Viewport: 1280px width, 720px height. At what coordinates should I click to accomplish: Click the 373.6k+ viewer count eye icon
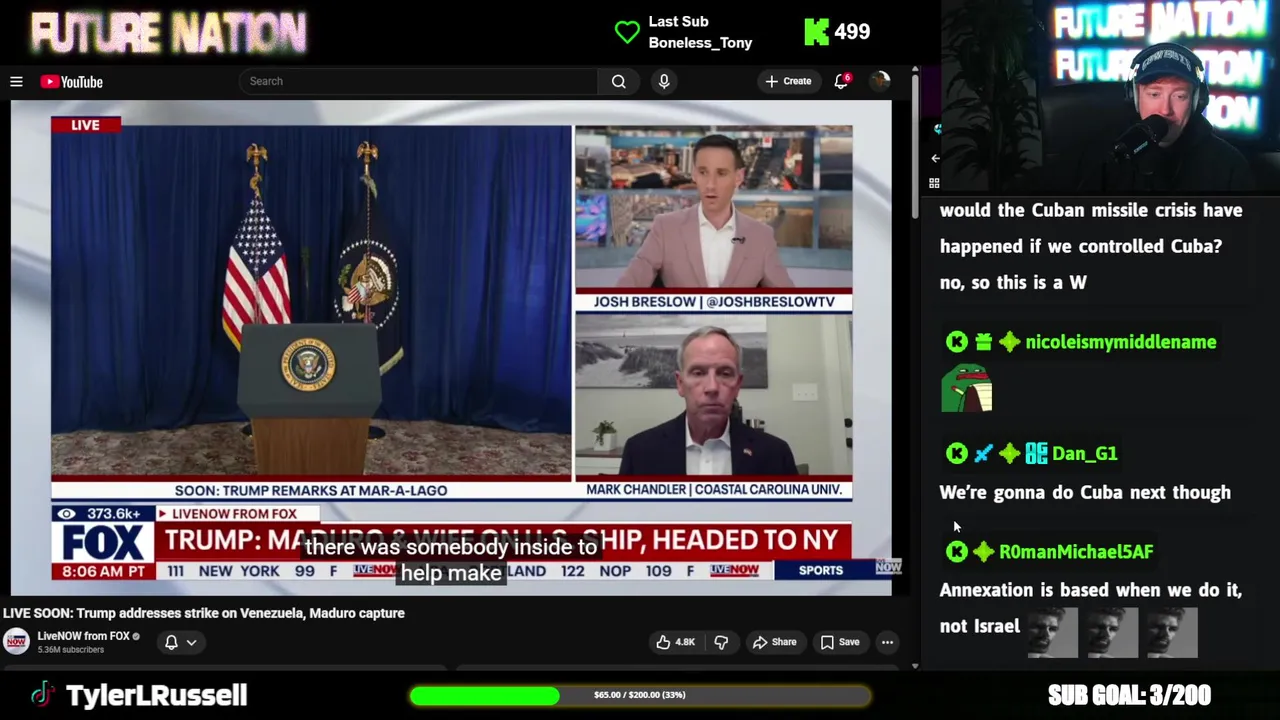click(x=66, y=513)
